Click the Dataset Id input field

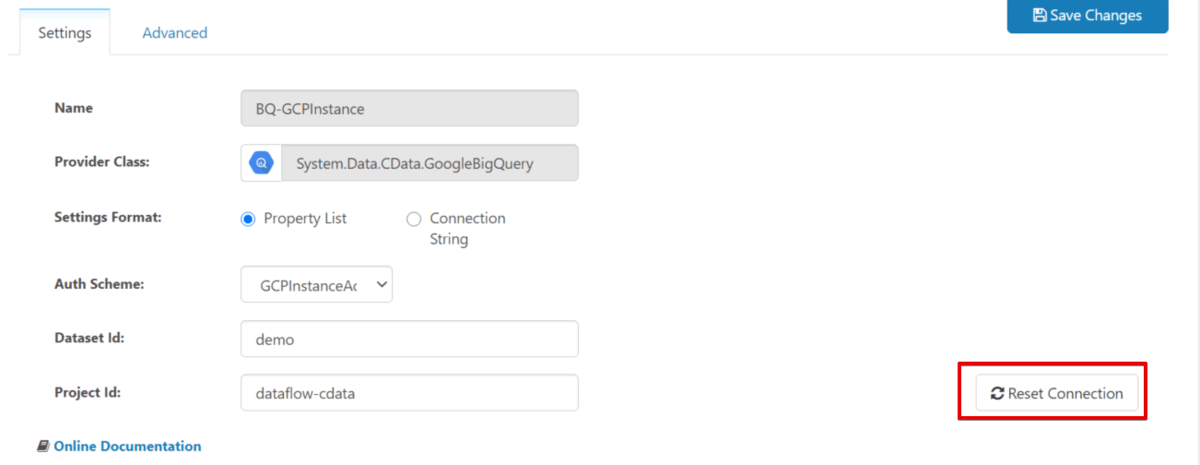click(x=410, y=339)
